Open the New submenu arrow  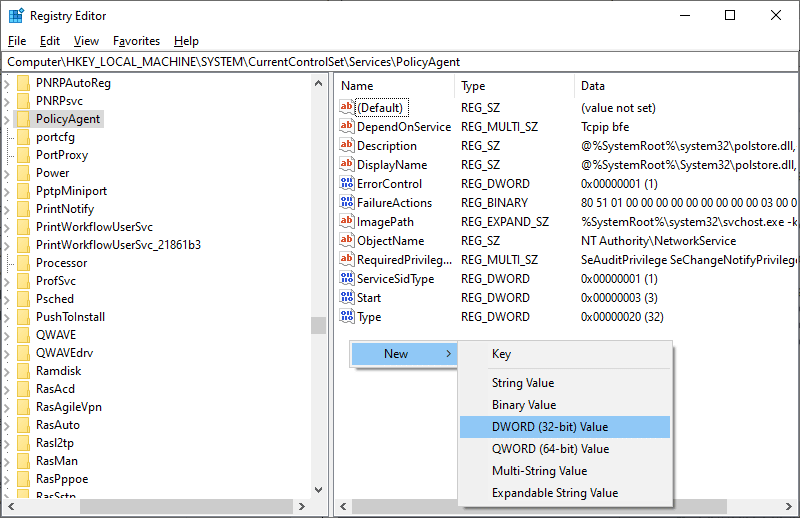[448, 354]
